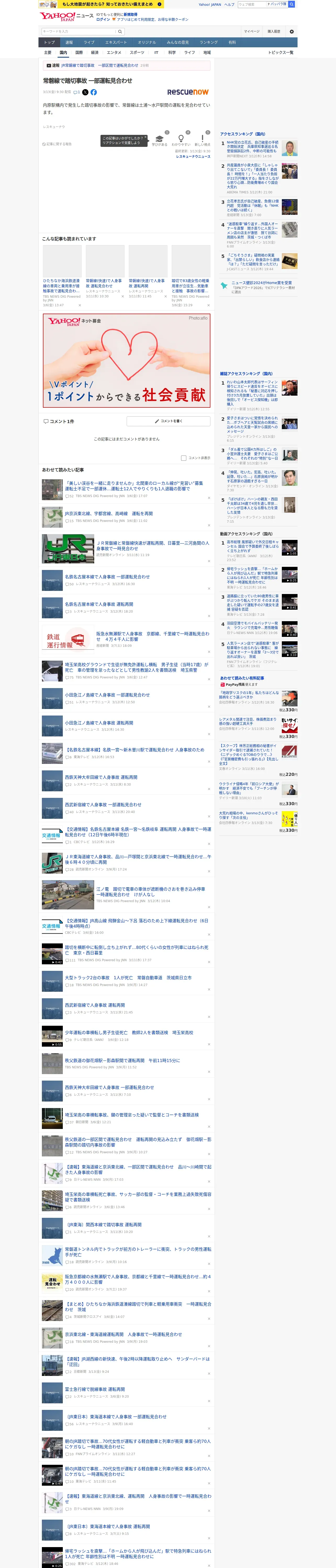Open the settings gear icon
This screenshot has width=336, height=1568.
click(x=292, y=32)
